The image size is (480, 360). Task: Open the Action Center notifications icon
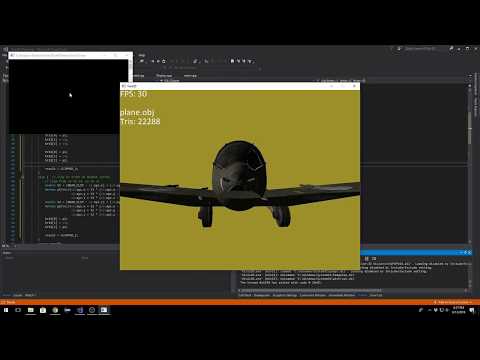coord(472,310)
